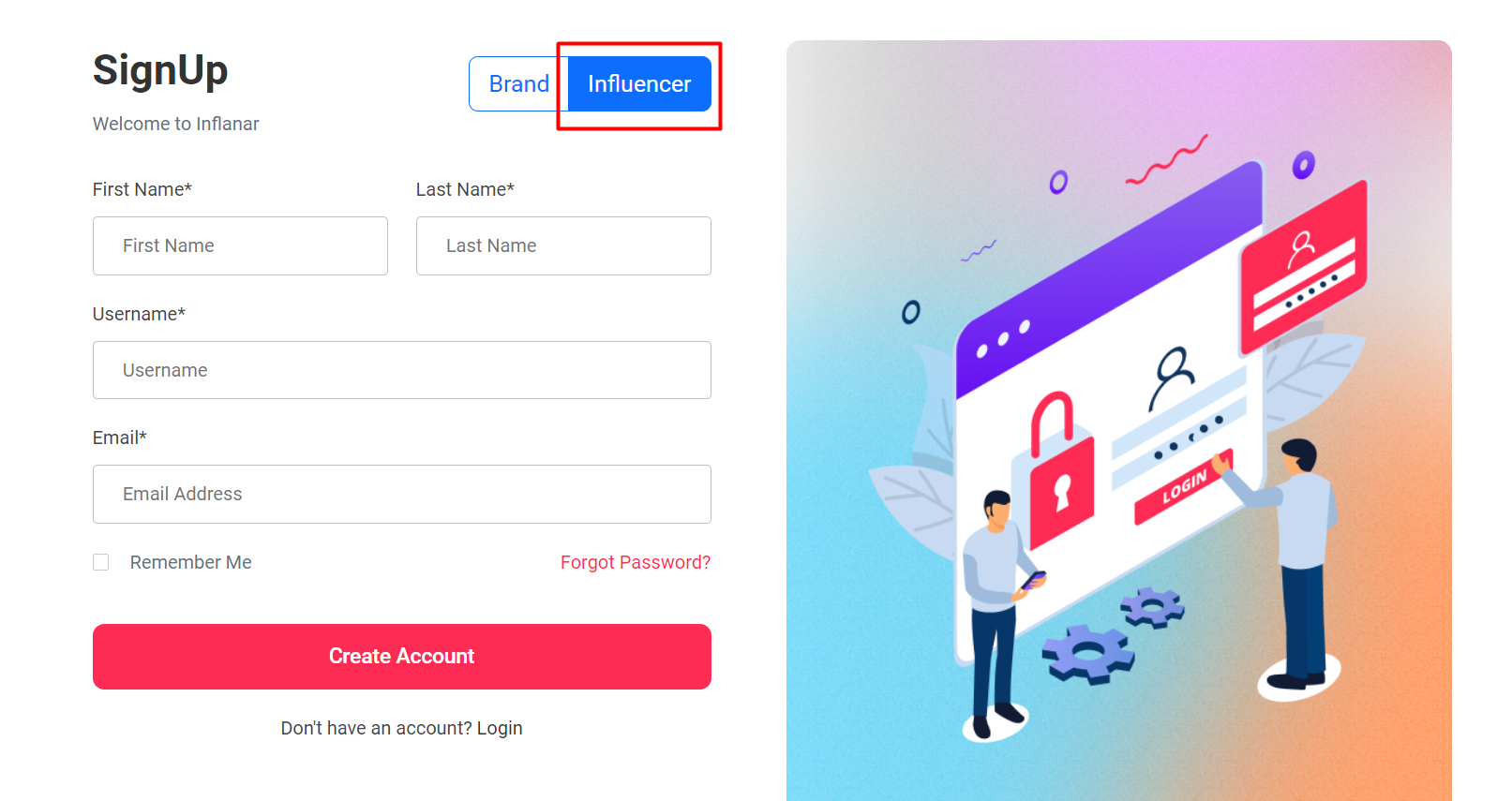Click the Remember Me label text
The height and width of the screenshot is (801, 1512).
click(190, 562)
